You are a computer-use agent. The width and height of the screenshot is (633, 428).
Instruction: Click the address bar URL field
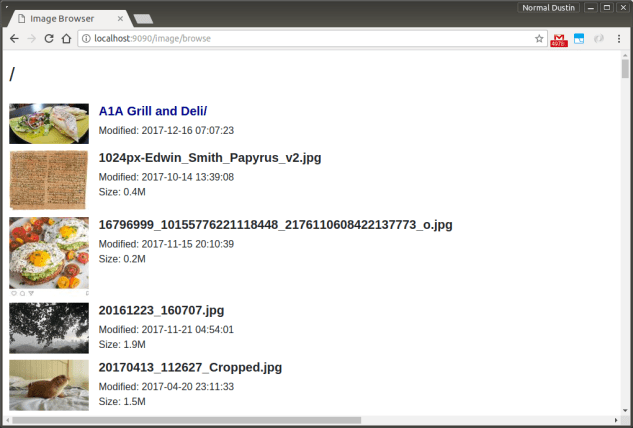(x=300, y=38)
